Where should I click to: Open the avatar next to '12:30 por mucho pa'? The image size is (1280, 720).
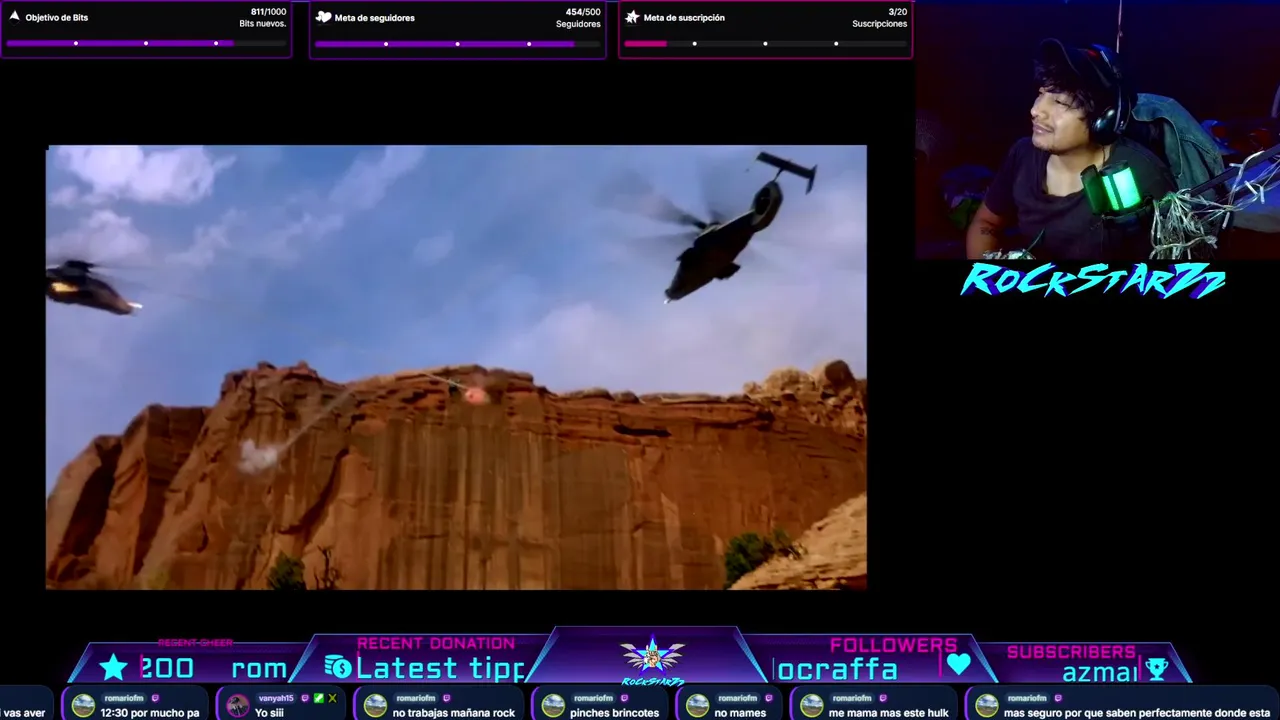pyautogui.click(x=83, y=706)
